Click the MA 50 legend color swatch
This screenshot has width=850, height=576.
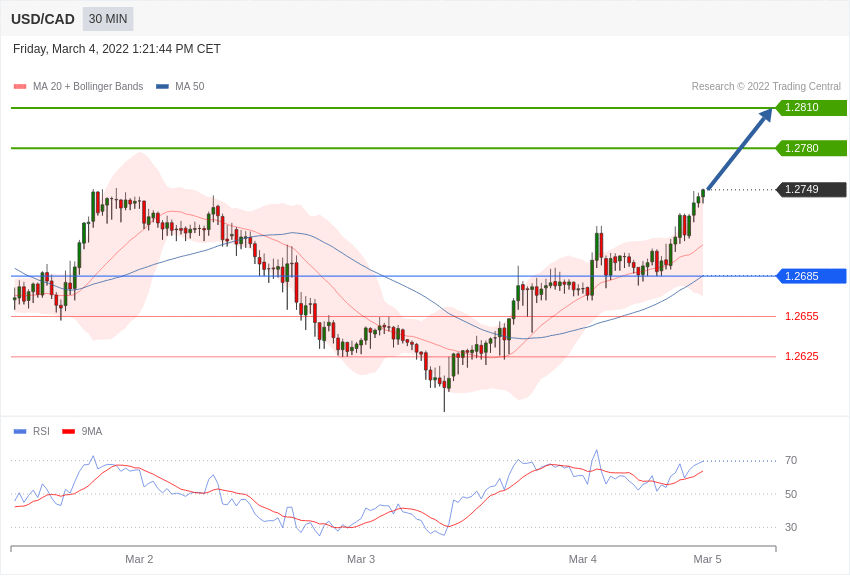[162, 87]
